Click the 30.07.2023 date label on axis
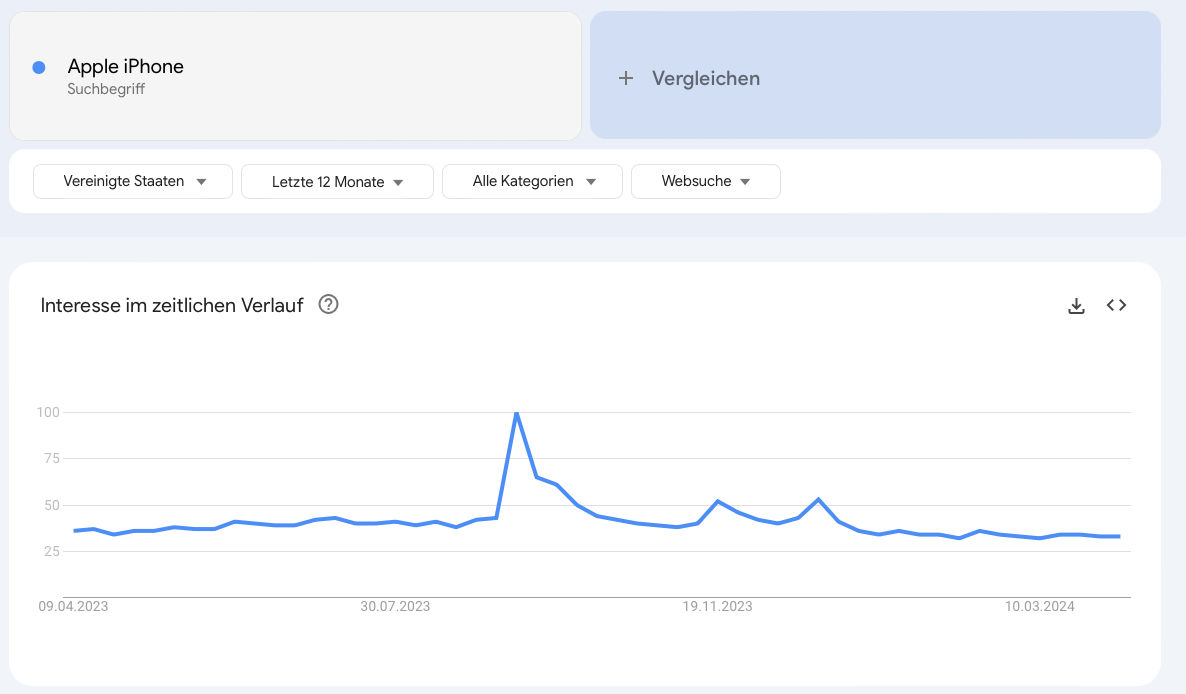The image size is (1186, 694). tap(395, 606)
